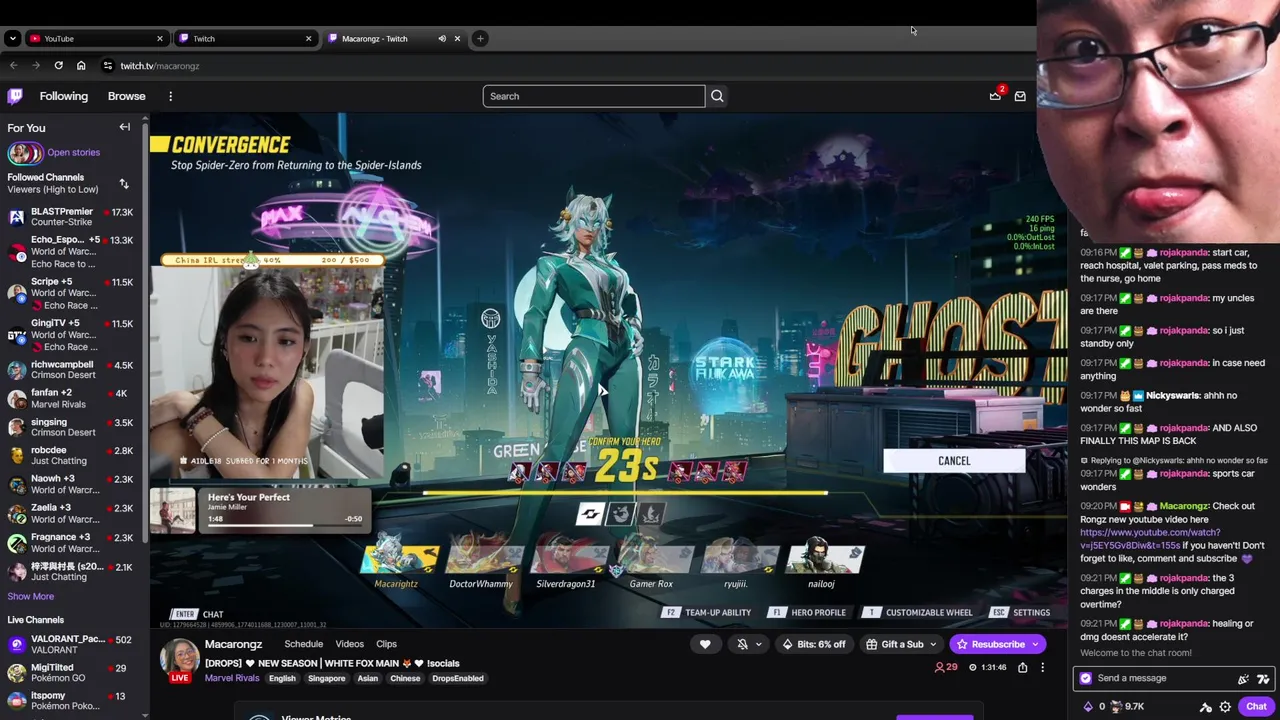Click the channel points icon showing 9.7K
This screenshot has height=720, width=1280.
[1117, 706]
